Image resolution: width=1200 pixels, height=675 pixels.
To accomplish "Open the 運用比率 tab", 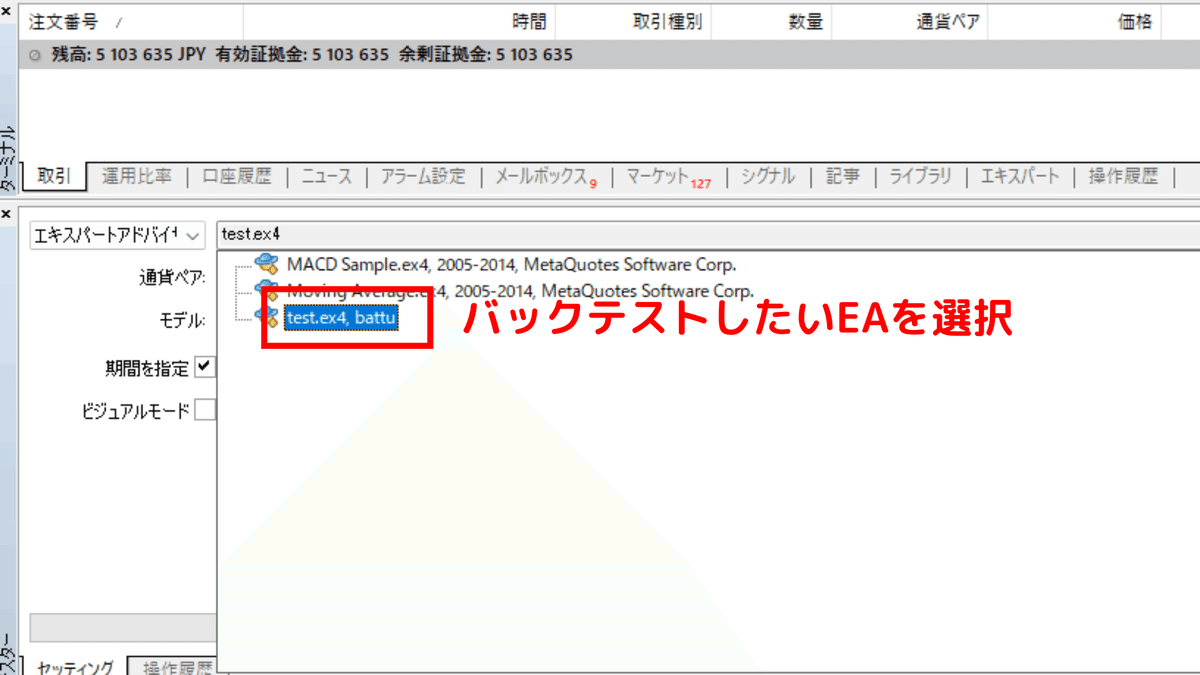I will 136,176.
